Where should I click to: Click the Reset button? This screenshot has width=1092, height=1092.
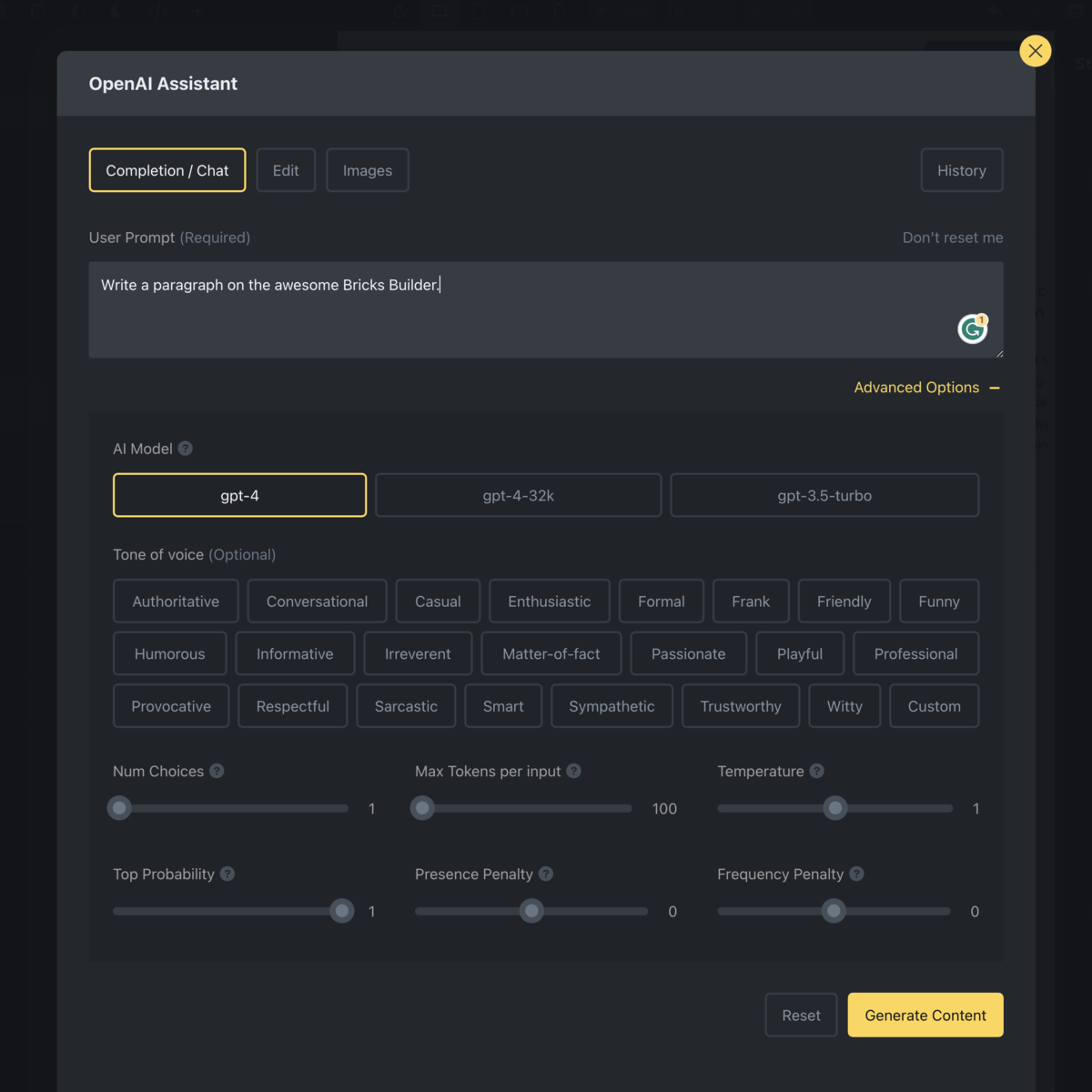(x=802, y=1016)
